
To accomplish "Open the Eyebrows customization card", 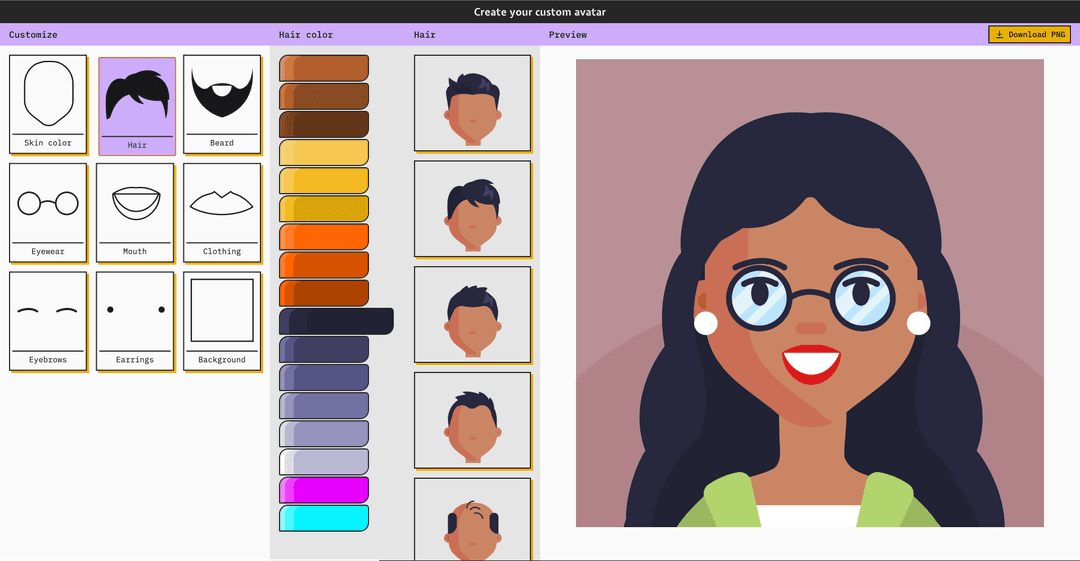I will [48, 321].
